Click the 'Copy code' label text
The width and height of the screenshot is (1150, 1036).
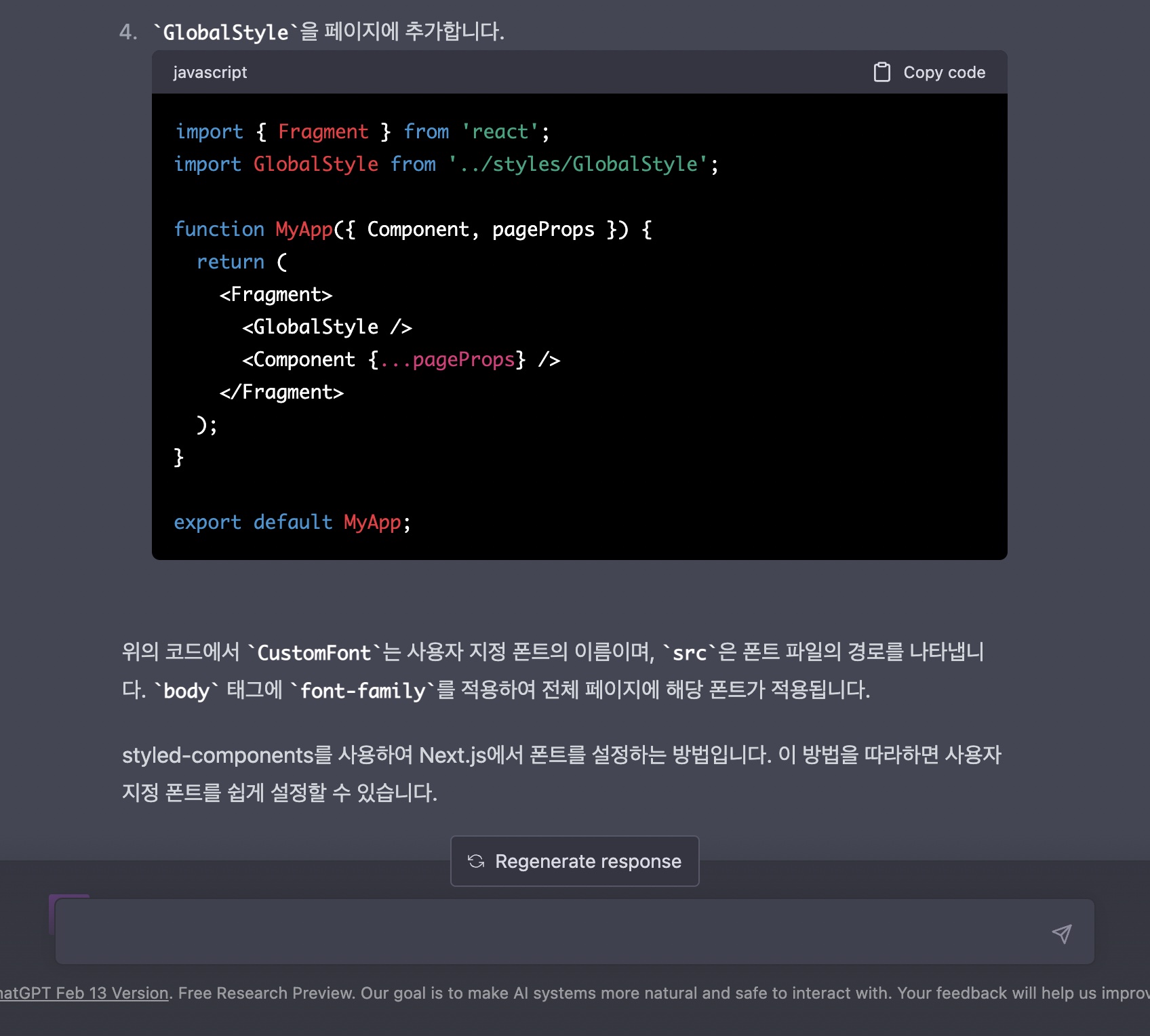click(x=945, y=72)
